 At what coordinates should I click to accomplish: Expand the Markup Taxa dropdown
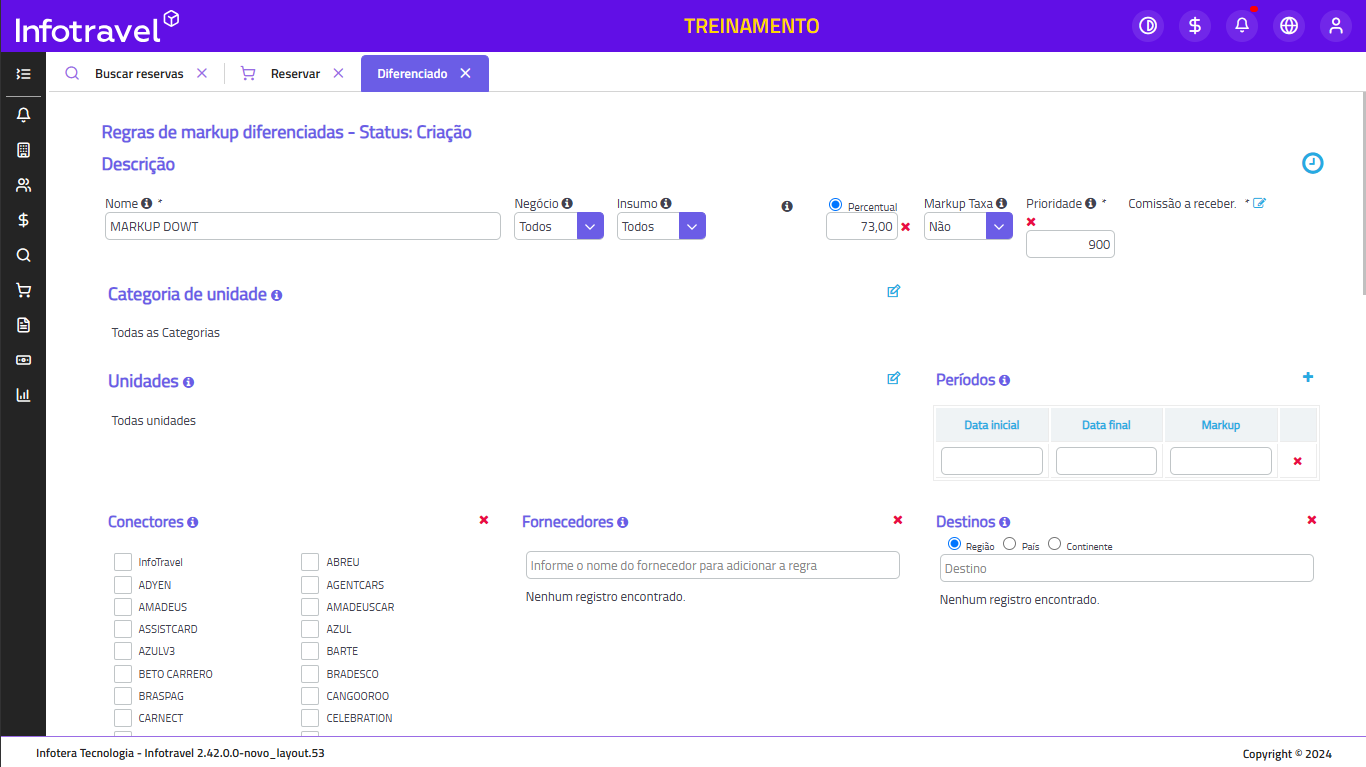[x=999, y=226]
